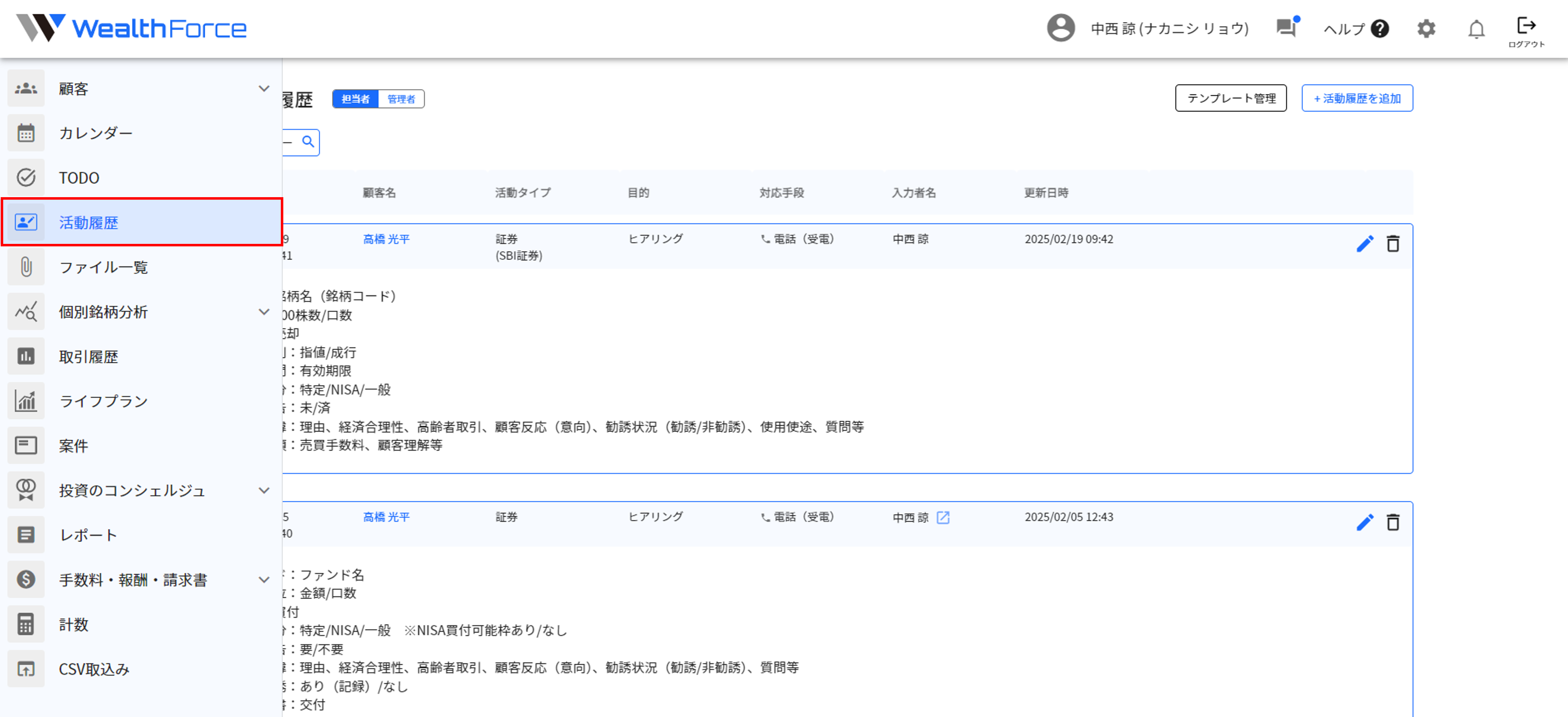Image resolution: width=1568 pixels, height=717 pixels.
Task: Open the notification bell
Action: pos(1476,29)
